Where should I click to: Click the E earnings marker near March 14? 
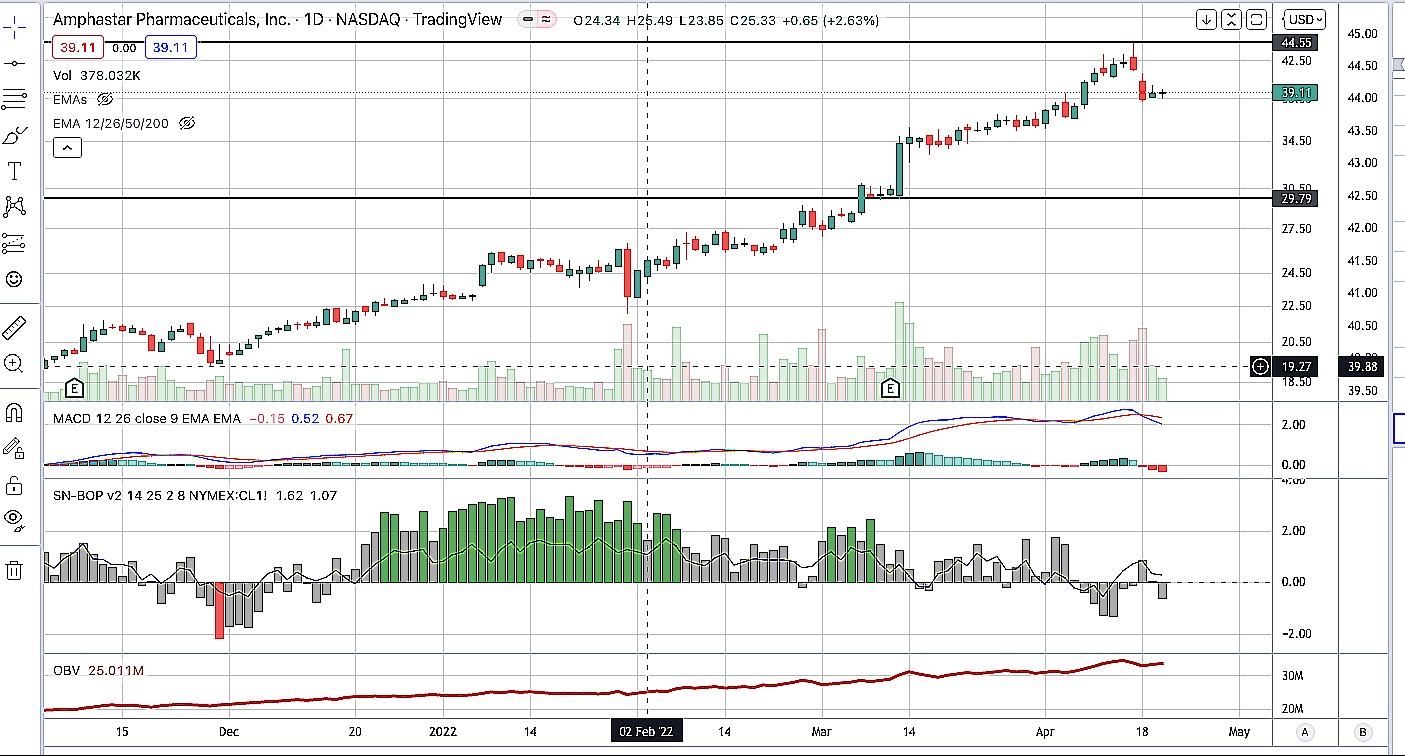tap(890, 387)
